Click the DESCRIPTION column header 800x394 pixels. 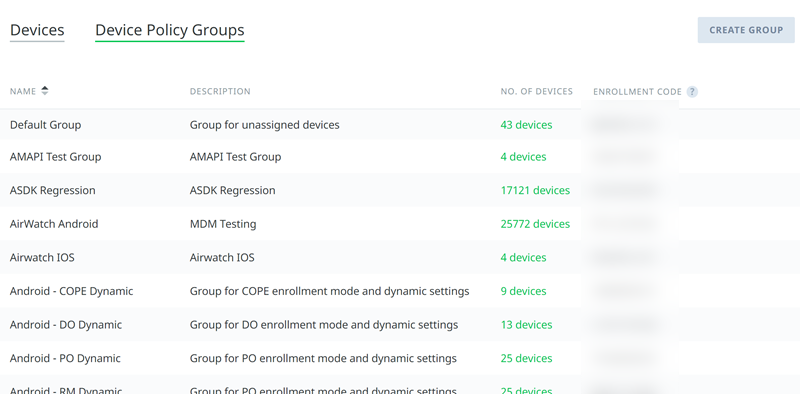coord(220,91)
